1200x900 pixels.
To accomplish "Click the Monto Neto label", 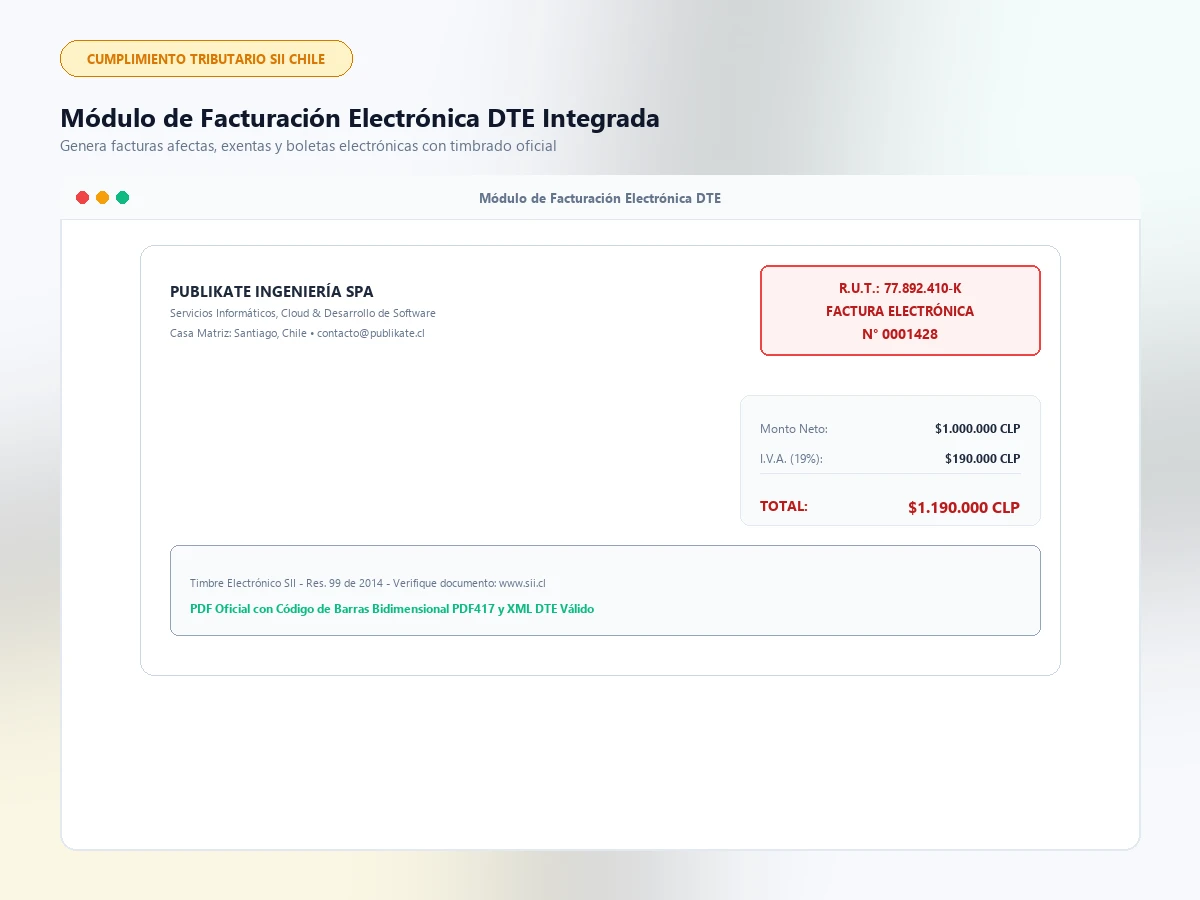I will (794, 429).
